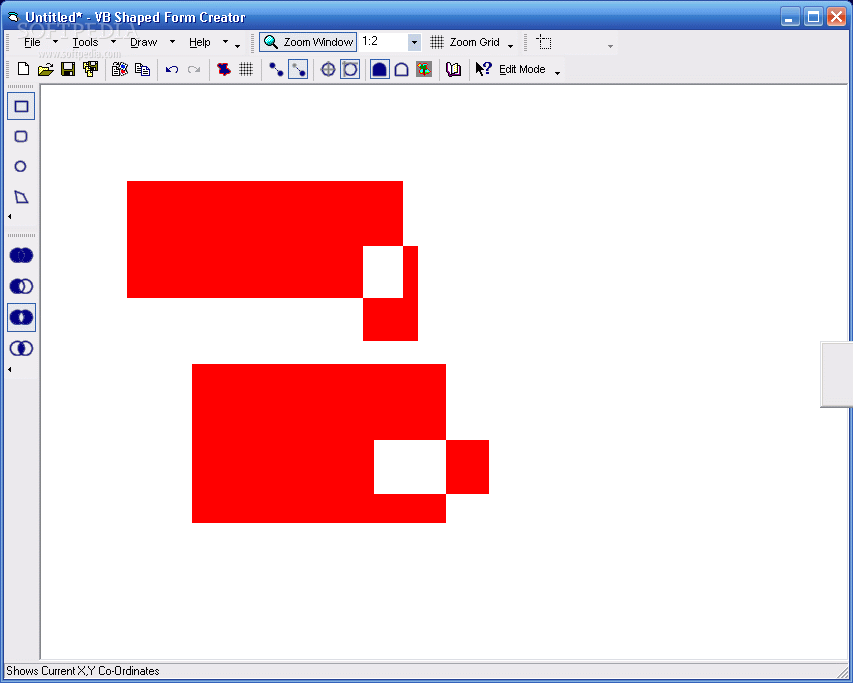Image resolution: width=853 pixels, height=683 pixels.
Task: Open the Draw menu
Action: coord(144,42)
